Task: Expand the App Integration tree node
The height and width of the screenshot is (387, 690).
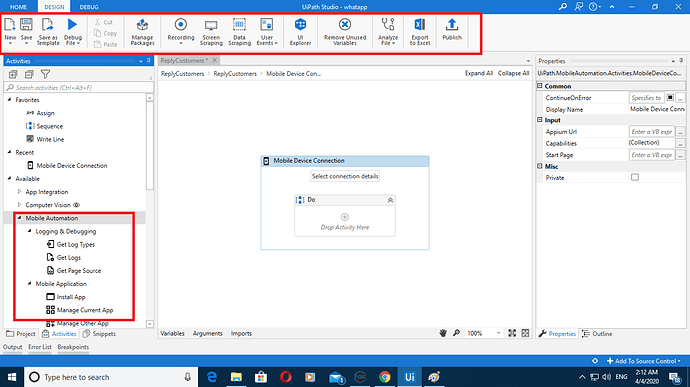Action: 19,192
